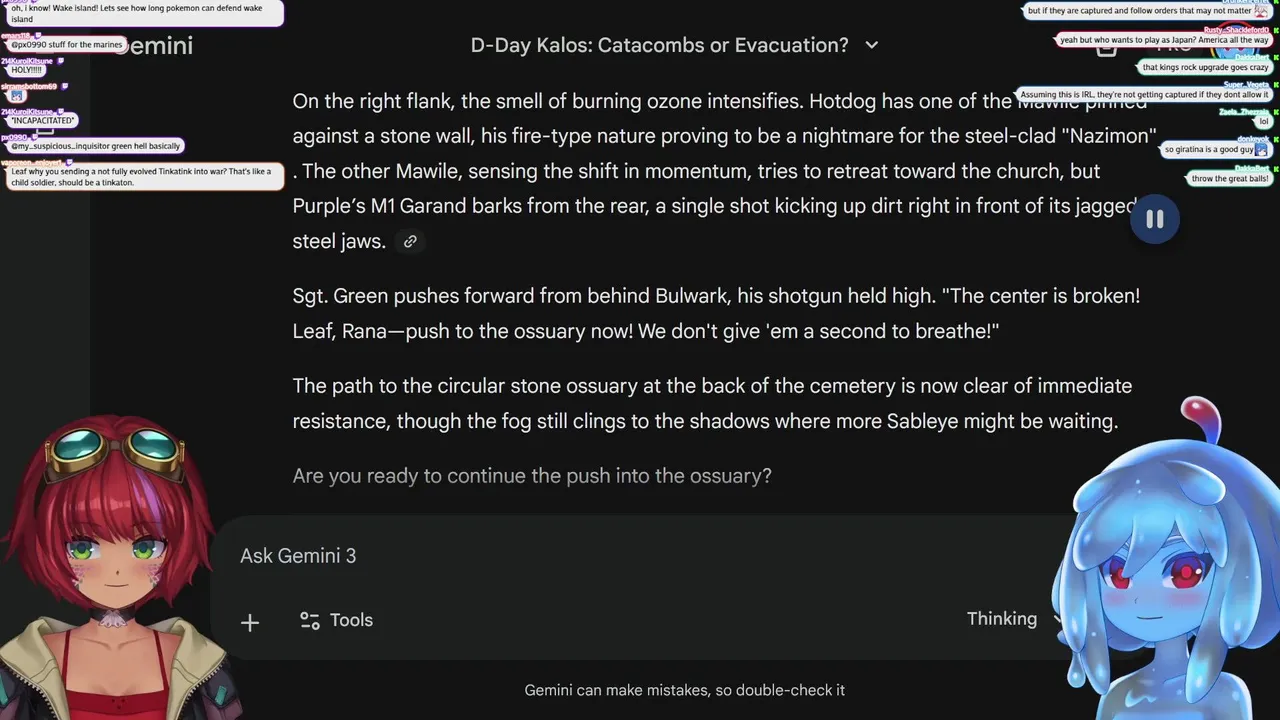Click "Are you ready to continue the push" question

531,476
